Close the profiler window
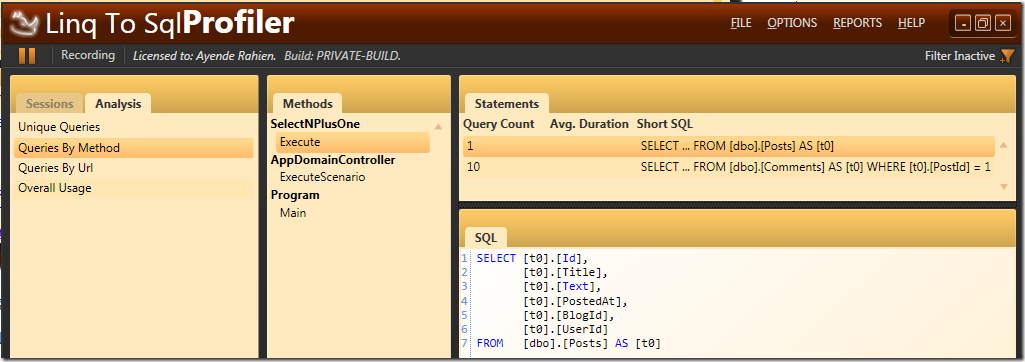The height and width of the screenshot is (362, 1025). coord(1003,24)
